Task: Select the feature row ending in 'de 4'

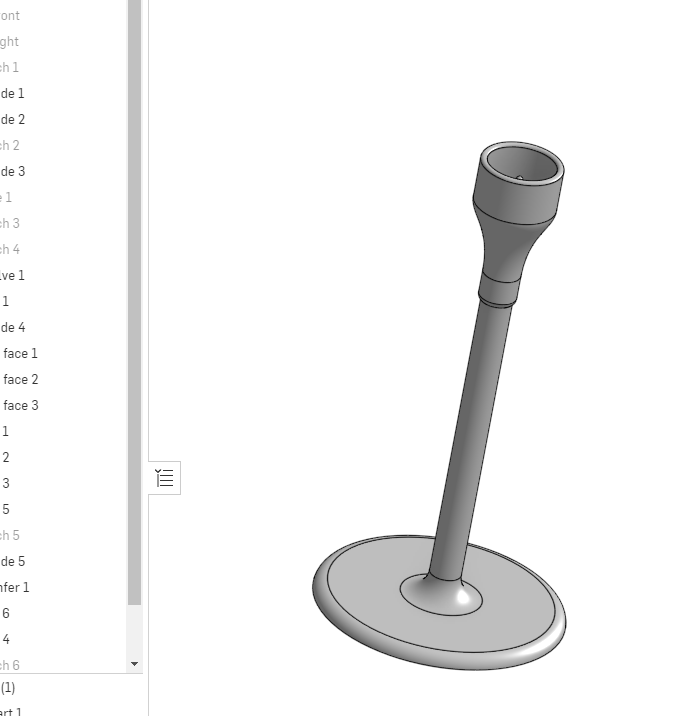Action: pos(63,327)
